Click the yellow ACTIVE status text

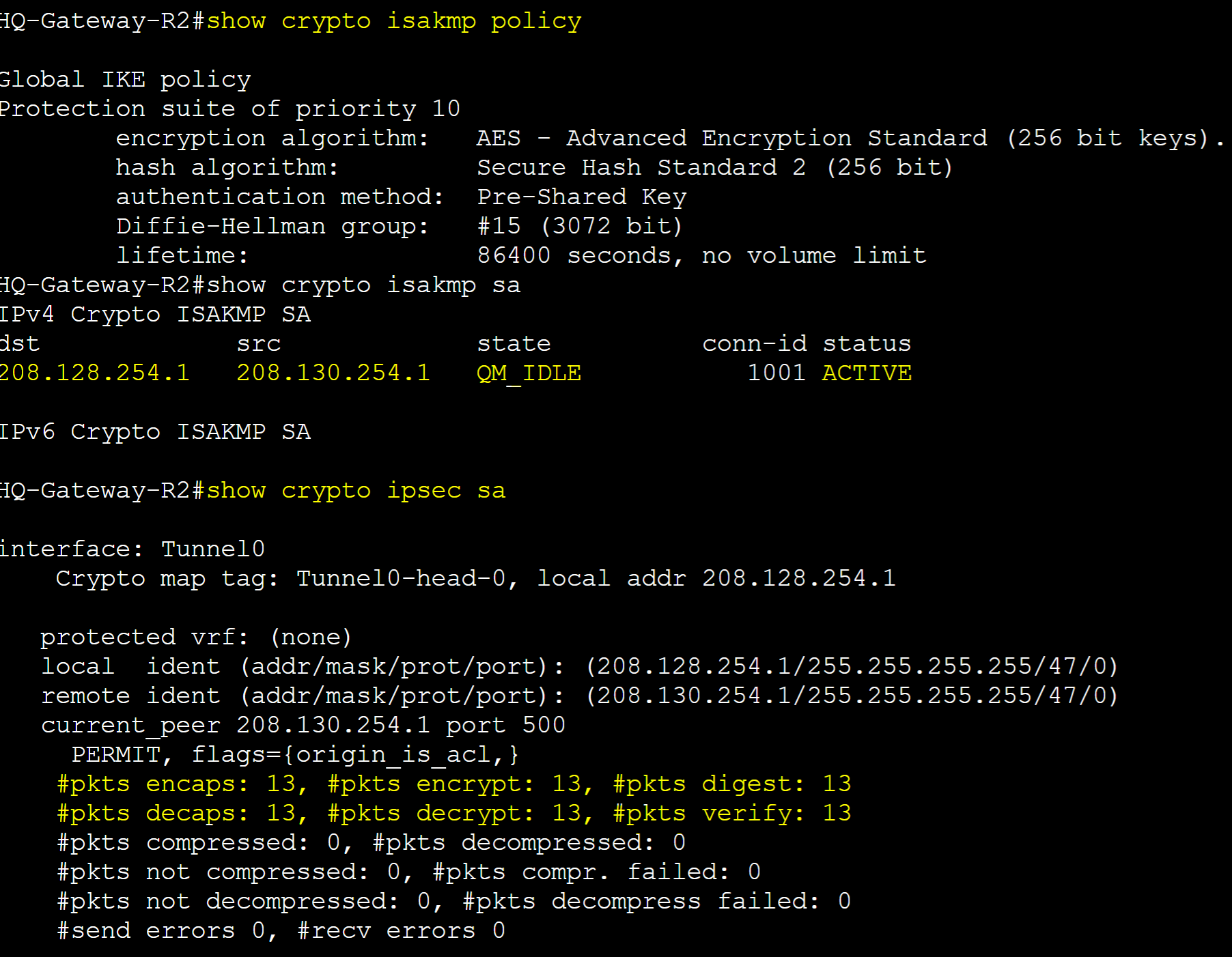click(x=867, y=373)
